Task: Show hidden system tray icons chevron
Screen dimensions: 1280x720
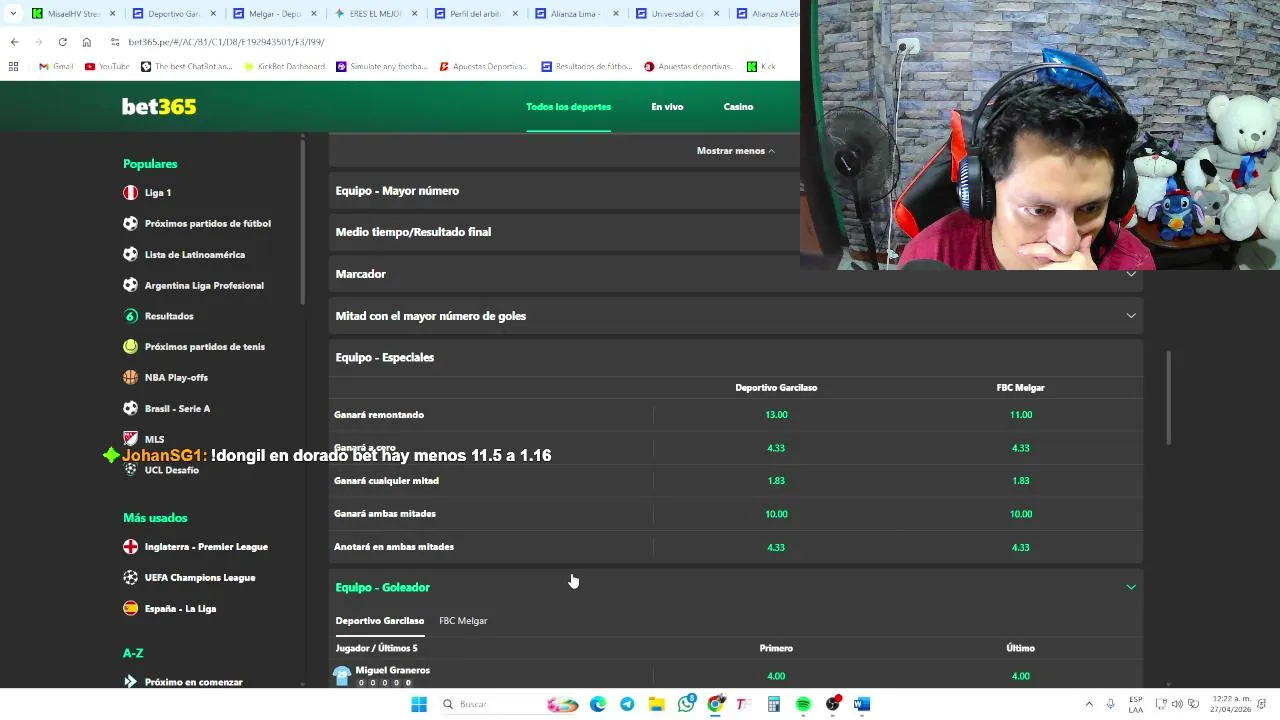Action: point(1089,704)
